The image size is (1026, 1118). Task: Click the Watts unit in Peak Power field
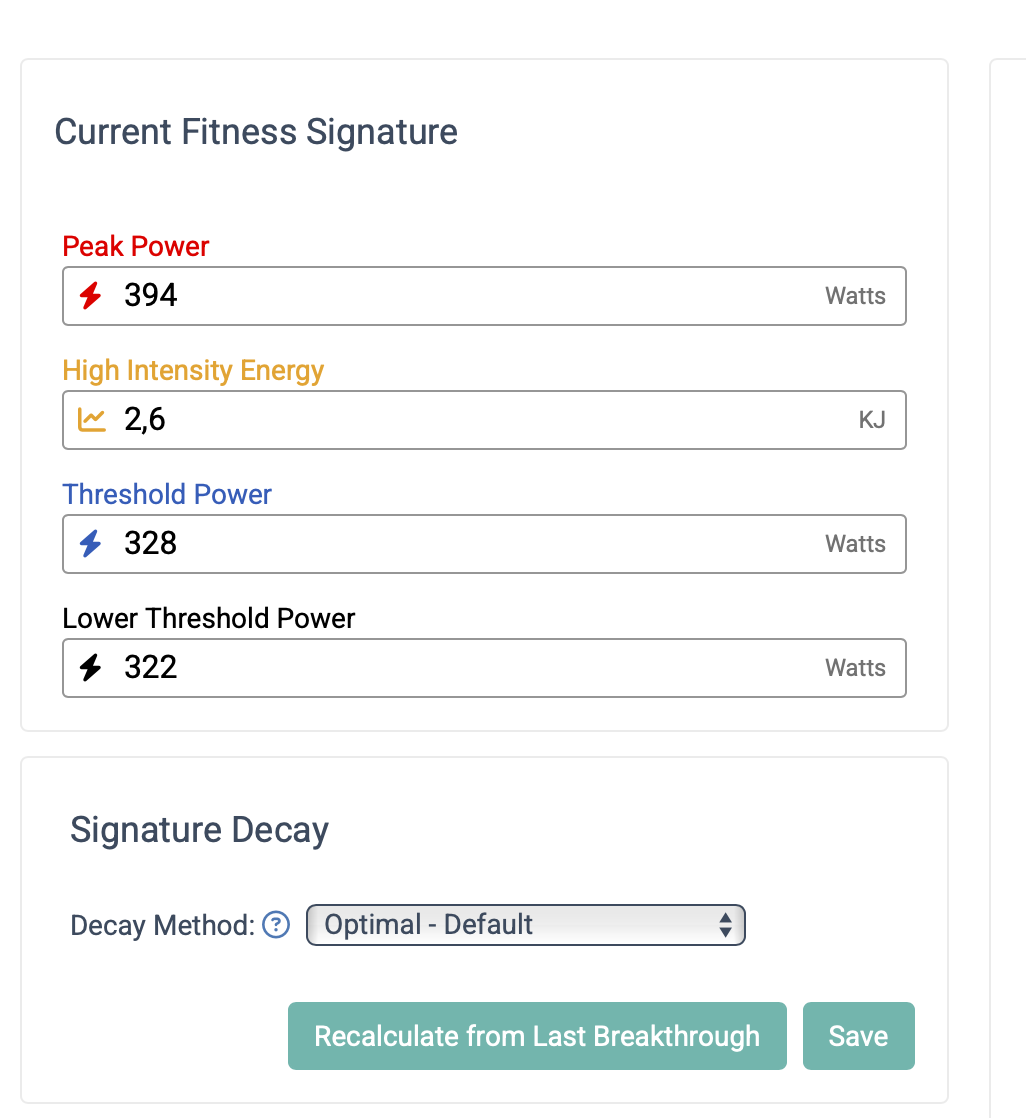[855, 296]
